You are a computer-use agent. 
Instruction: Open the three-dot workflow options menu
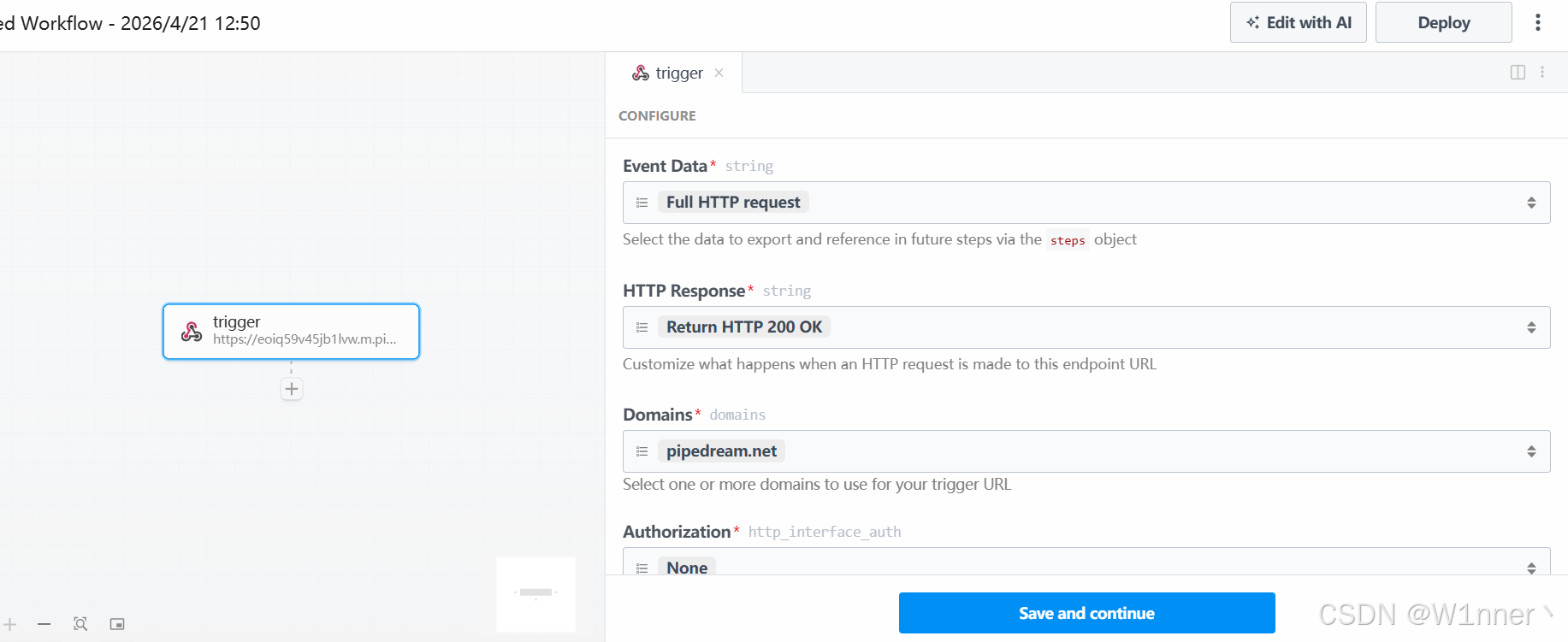click(1537, 22)
